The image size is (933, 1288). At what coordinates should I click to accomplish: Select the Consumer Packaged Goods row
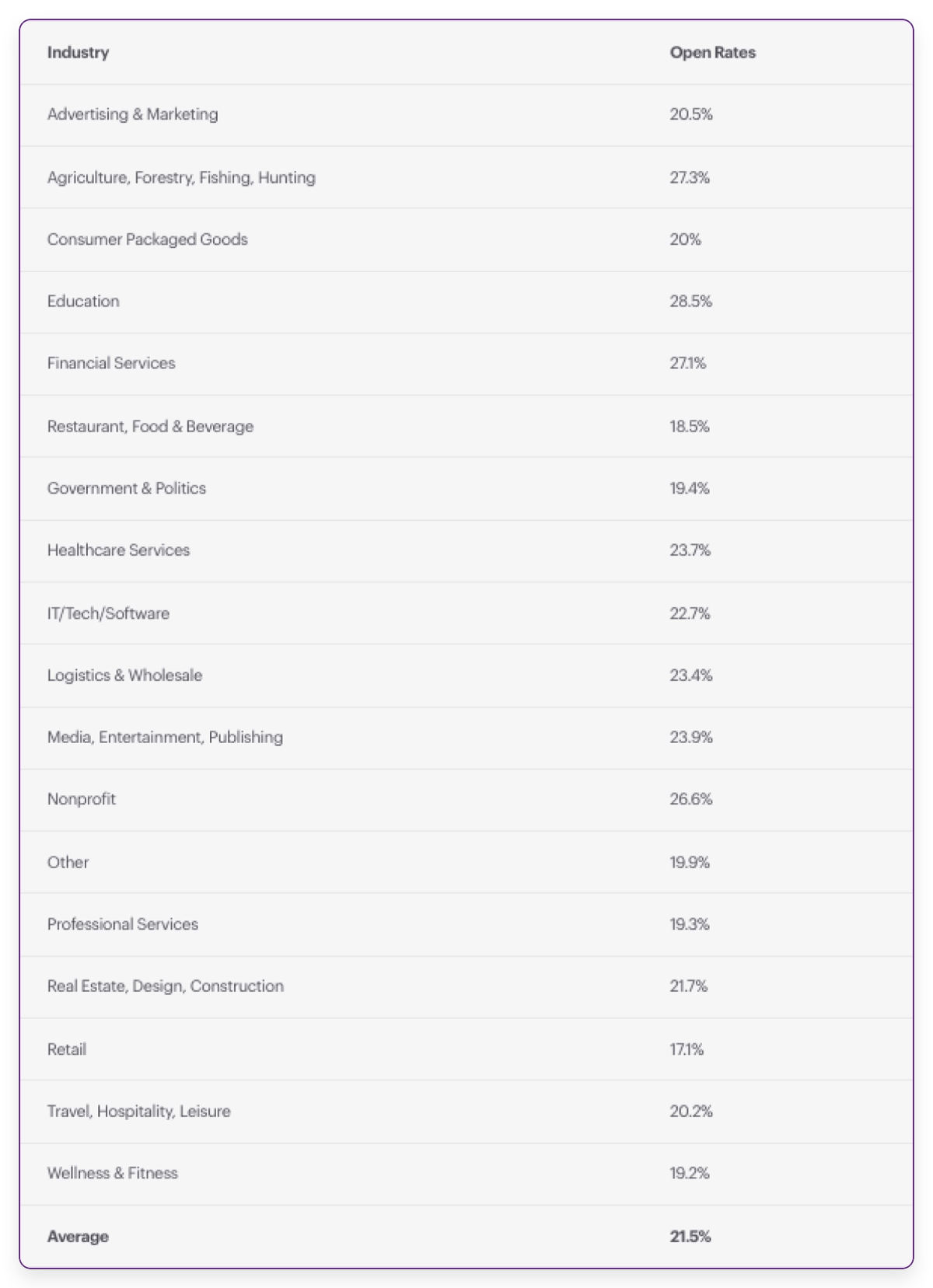pos(147,239)
